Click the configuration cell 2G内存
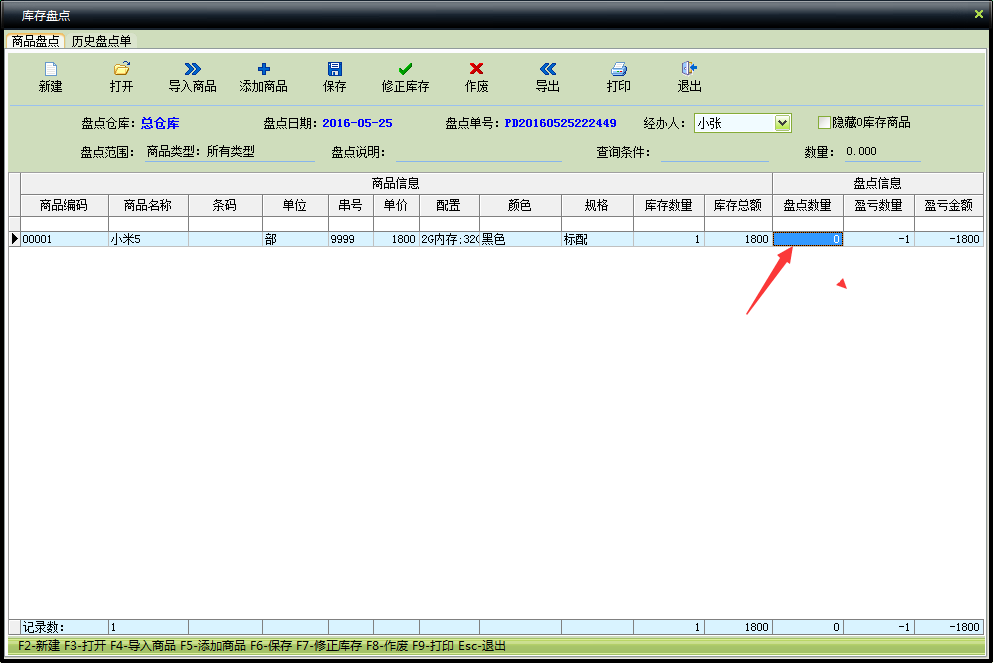This screenshot has height=663, width=993. tap(449, 239)
